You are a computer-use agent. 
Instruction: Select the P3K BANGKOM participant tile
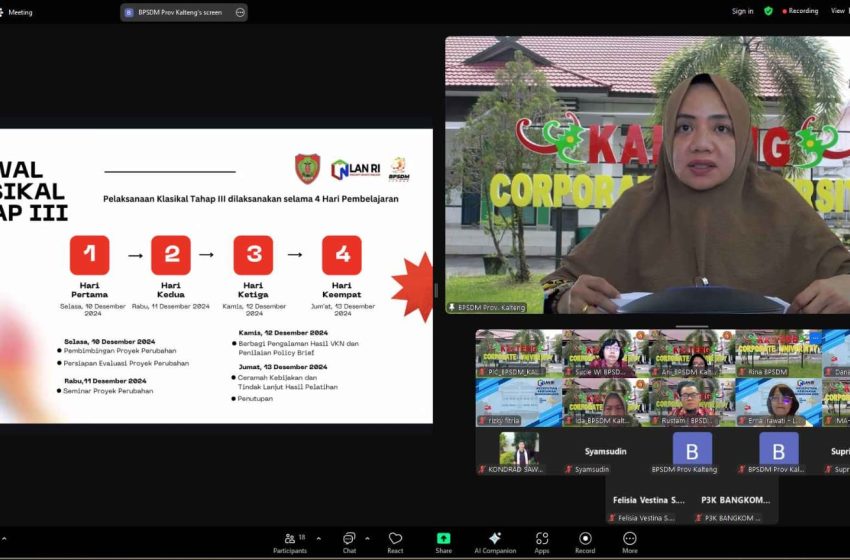pyautogui.click(x=735, y=500)
